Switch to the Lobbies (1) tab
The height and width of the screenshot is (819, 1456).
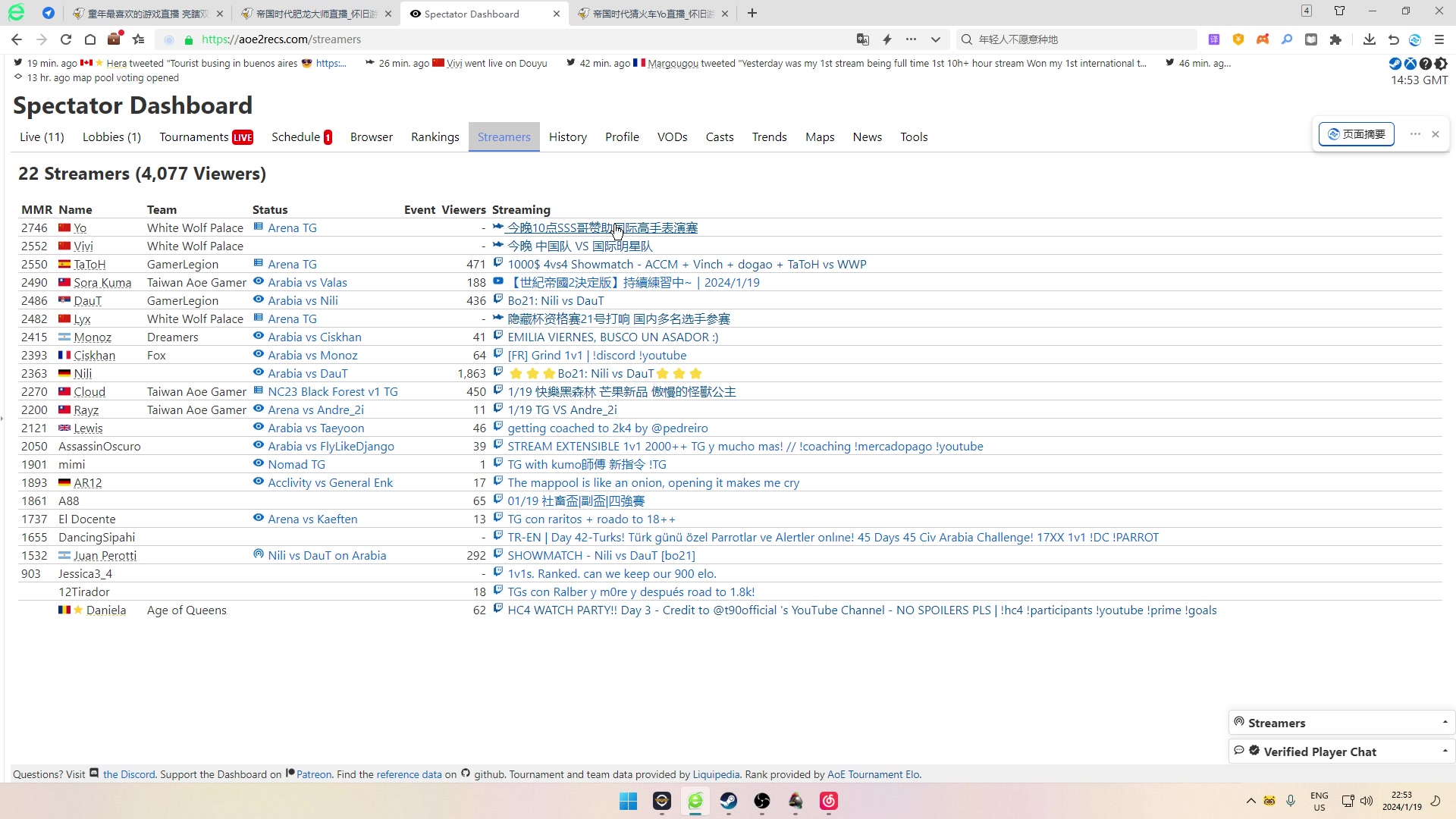tap(111, 137)
